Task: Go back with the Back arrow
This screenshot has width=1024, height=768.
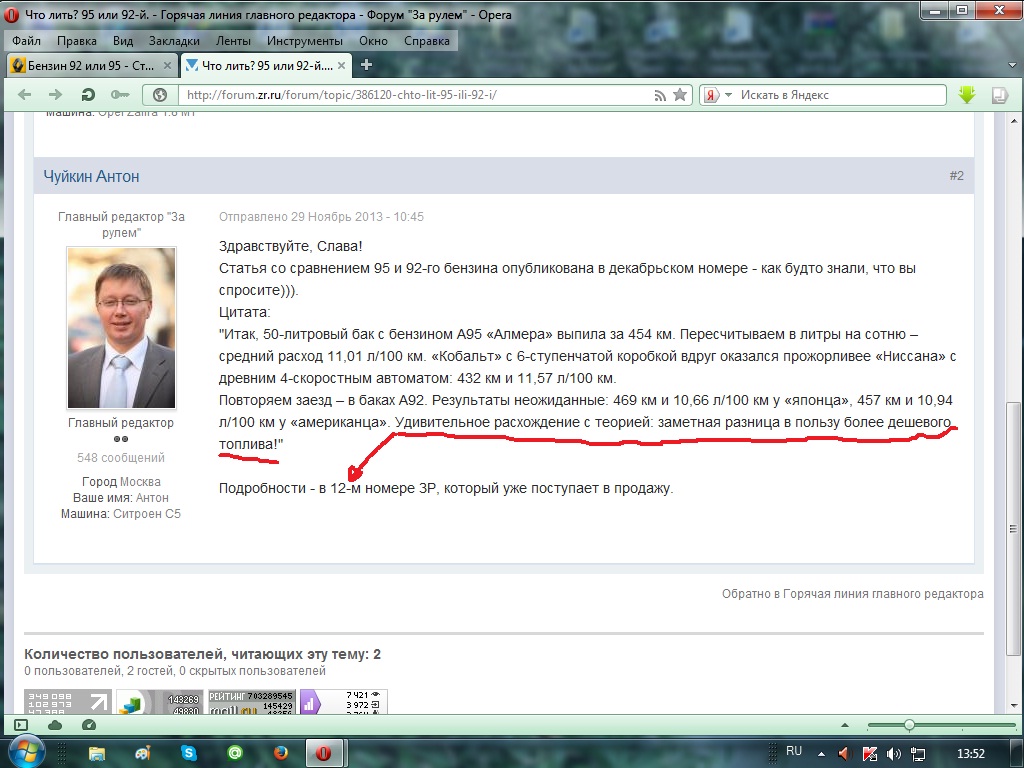Action: pyautogui.click(x=25, y=95)
